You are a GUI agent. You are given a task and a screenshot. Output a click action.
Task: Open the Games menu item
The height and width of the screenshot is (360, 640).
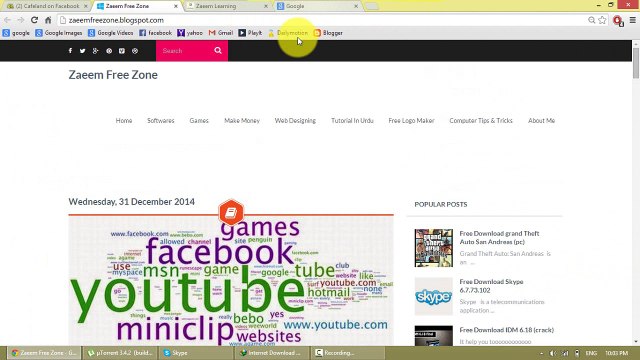(199, 120)
